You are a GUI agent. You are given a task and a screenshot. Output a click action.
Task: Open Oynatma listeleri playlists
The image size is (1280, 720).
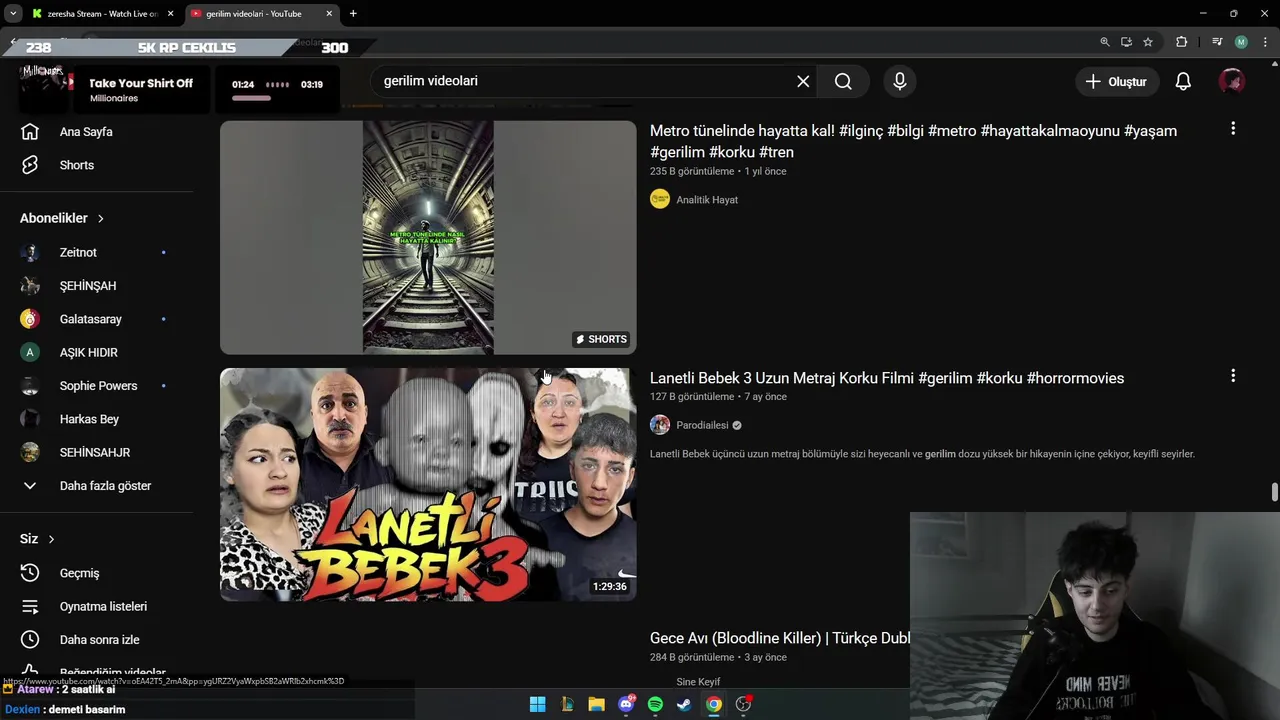[x=103, y=606]
